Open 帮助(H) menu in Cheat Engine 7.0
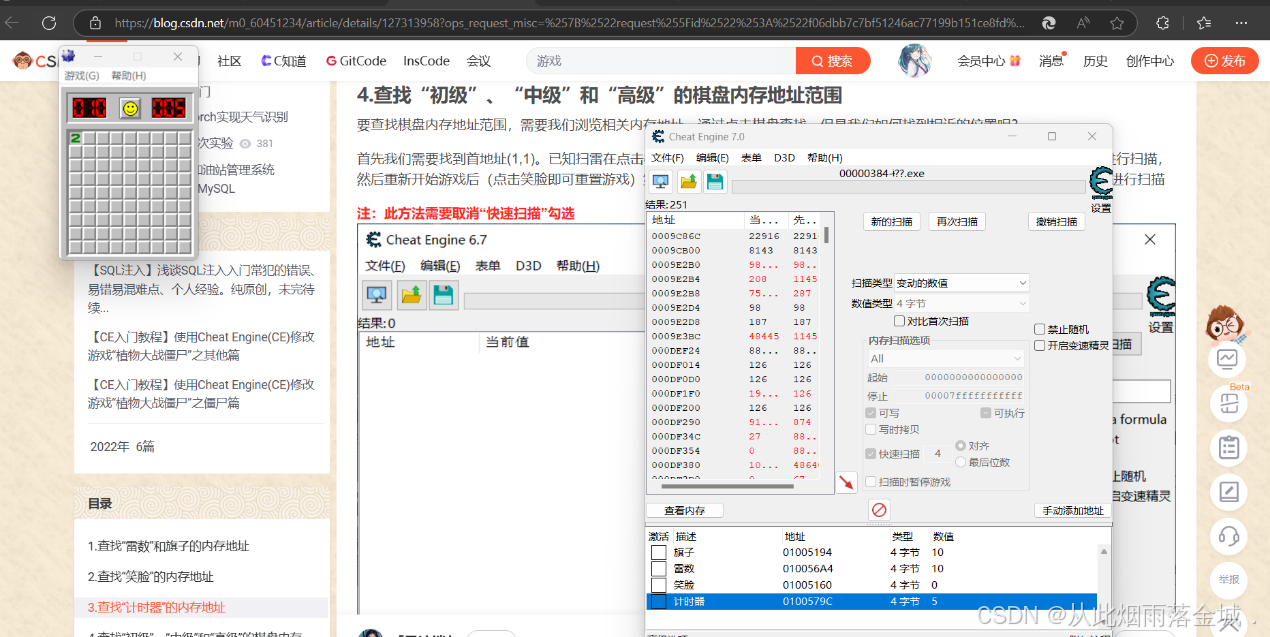This screenshot has height=637, width=1270. click(x=825, y=158)
